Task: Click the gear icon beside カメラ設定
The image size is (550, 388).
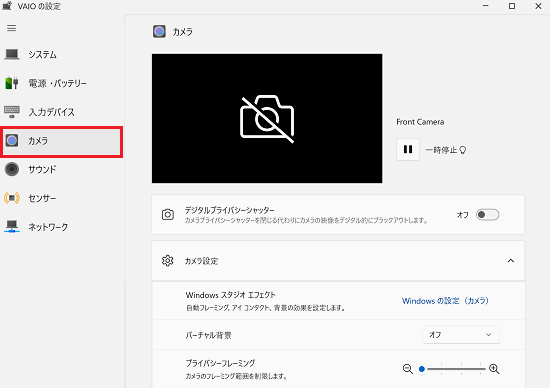Action: (x=168, y=261)
